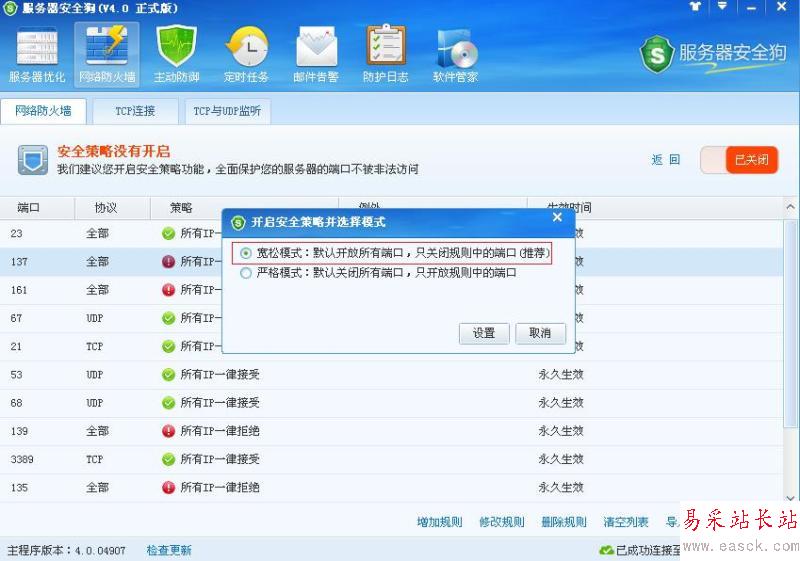The height and width of the screenshot is (561, 800).
Task: Click scrollbar up arrow of rules list
Action: pyautogui.click(x=790, y=207)
